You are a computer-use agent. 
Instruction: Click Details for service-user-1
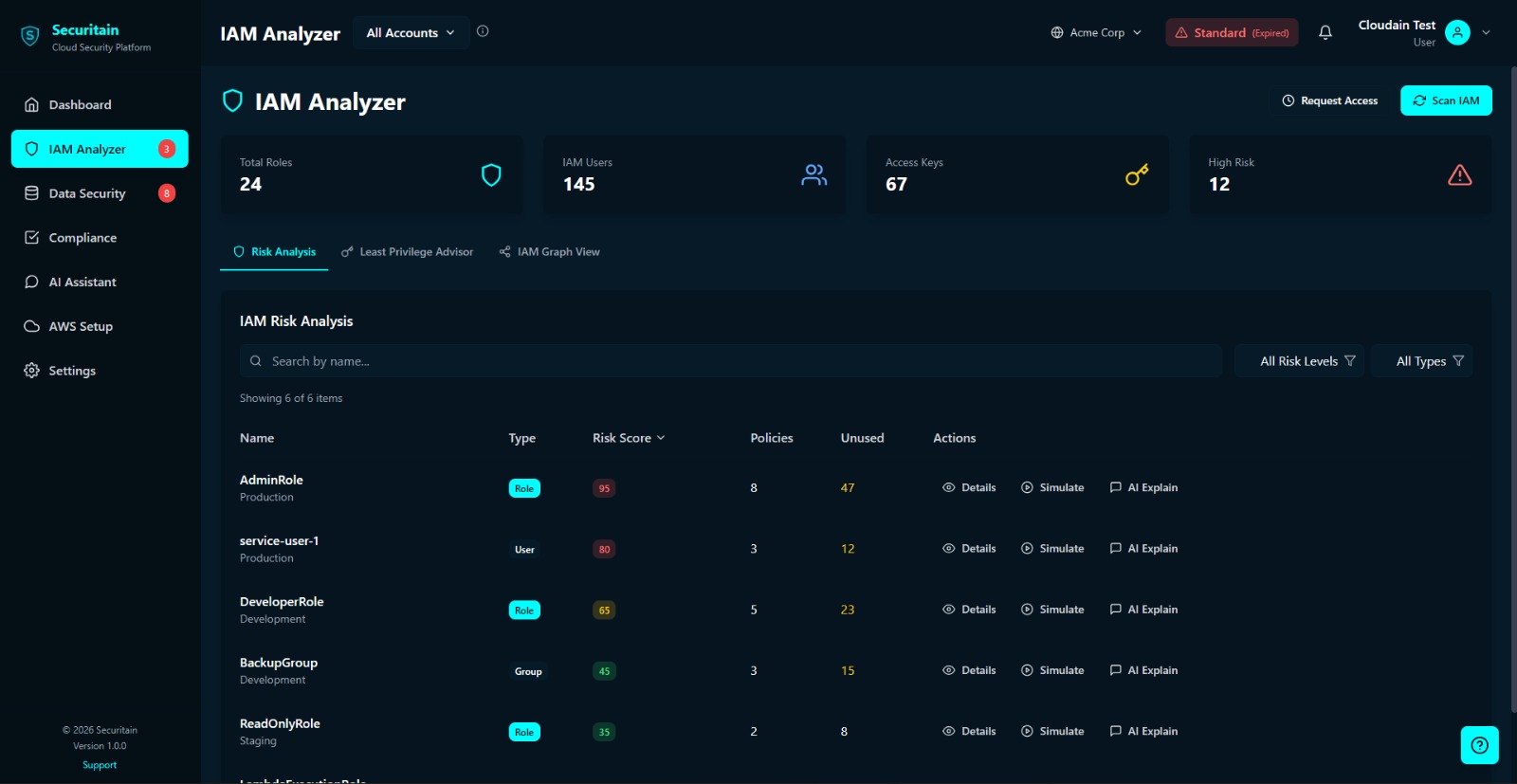[x=969, y=549]
